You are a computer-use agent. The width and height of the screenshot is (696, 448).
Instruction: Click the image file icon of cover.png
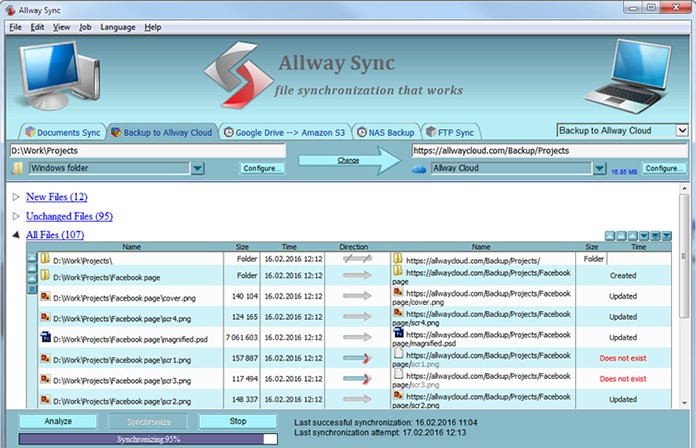45,296
